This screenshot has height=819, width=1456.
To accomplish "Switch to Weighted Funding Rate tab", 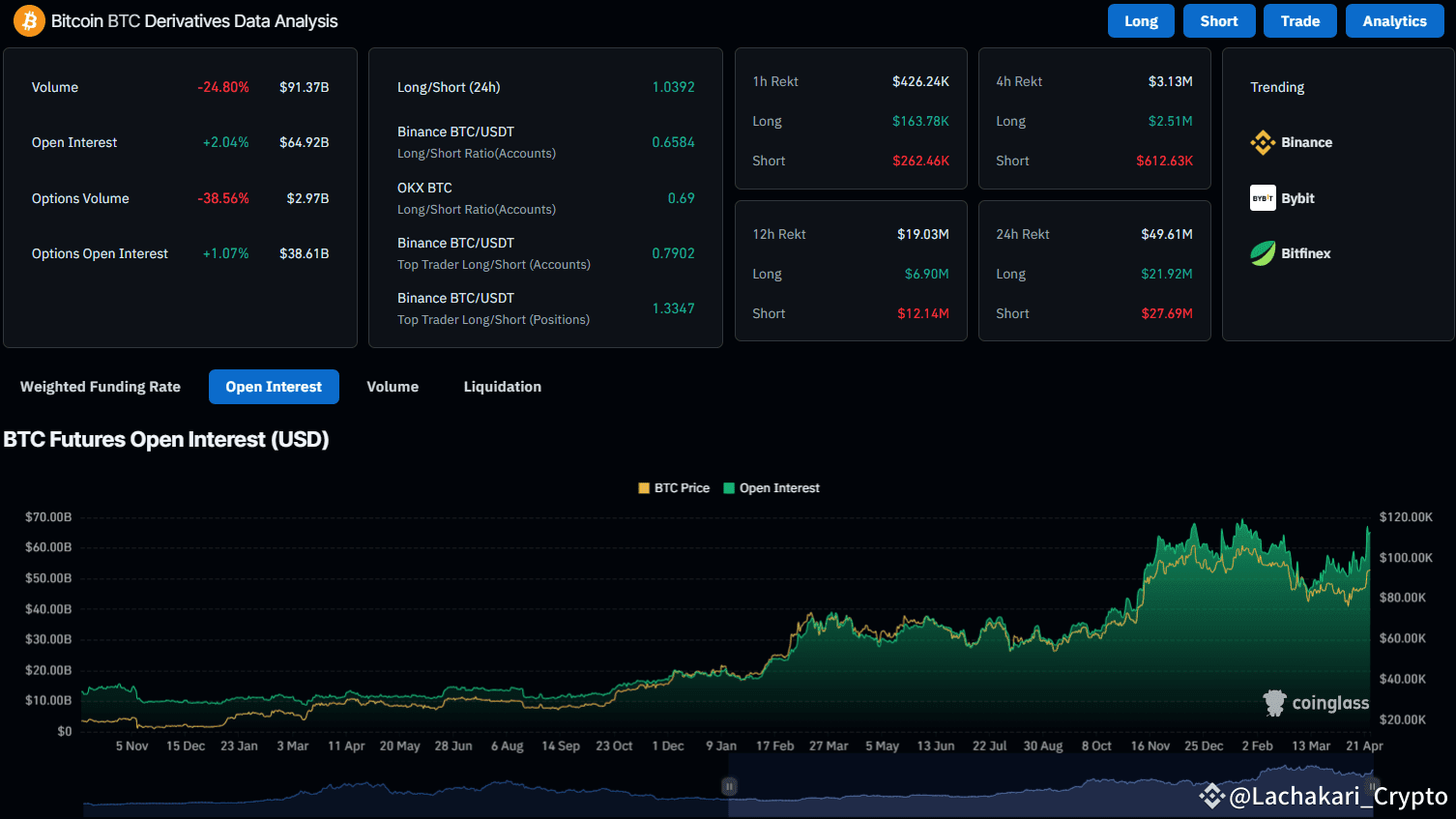I will pos(101,387).
